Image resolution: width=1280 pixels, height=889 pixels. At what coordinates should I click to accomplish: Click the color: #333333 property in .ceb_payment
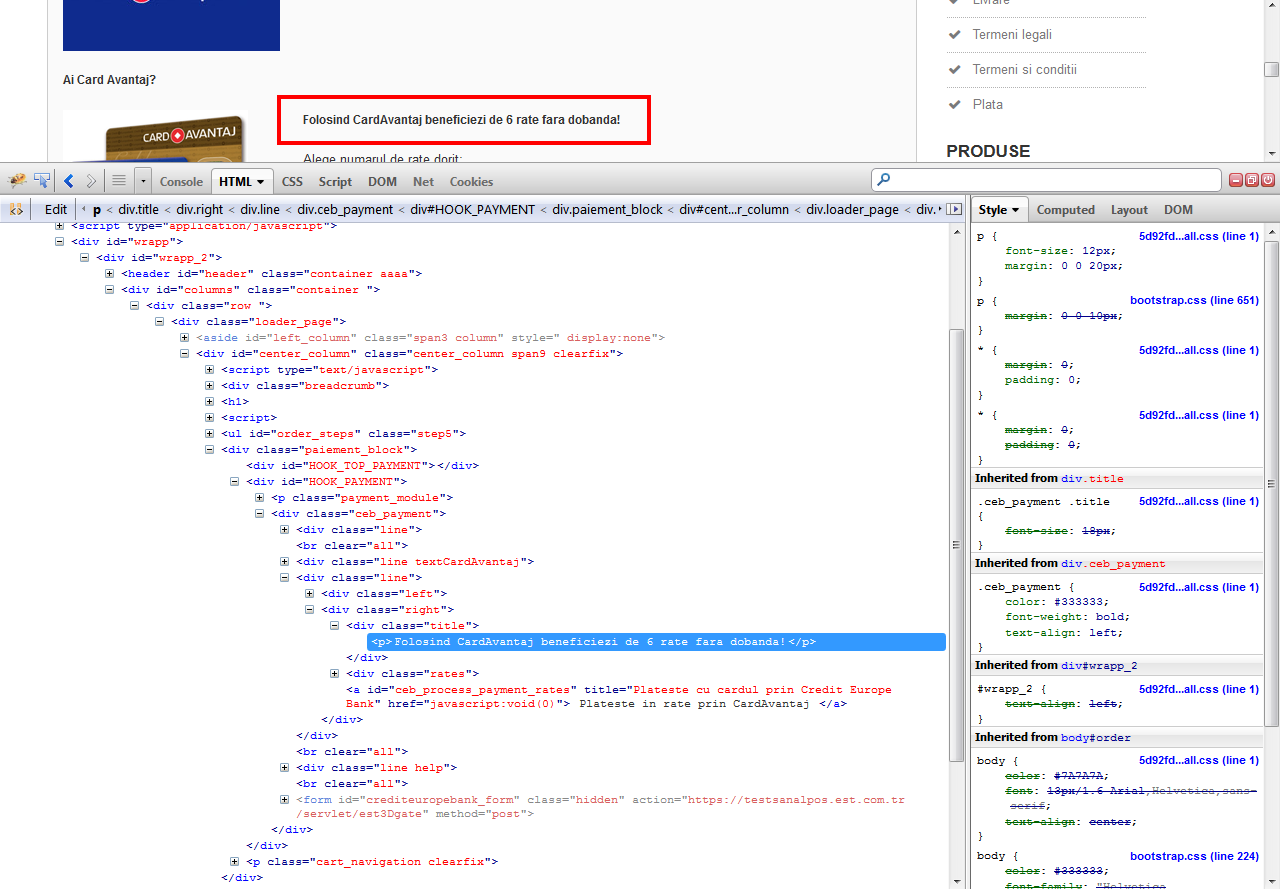click(x=1056, y=602)
